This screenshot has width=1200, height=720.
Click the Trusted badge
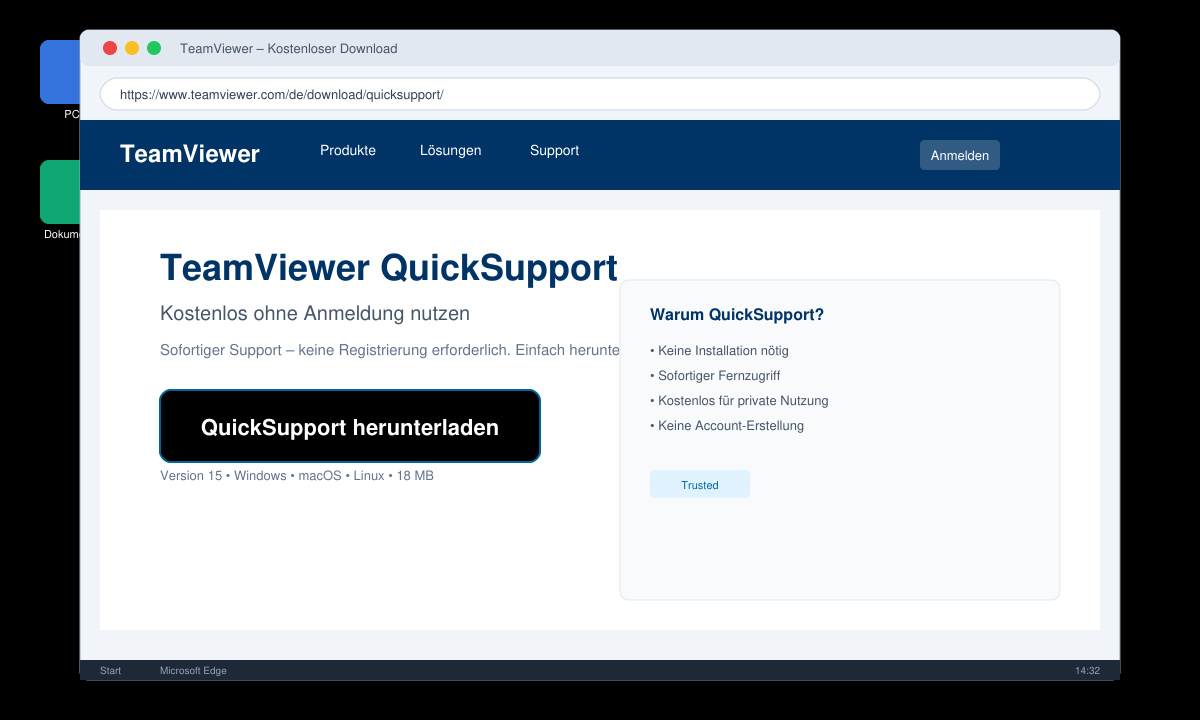pyautogui.click(x=700, y=484)
